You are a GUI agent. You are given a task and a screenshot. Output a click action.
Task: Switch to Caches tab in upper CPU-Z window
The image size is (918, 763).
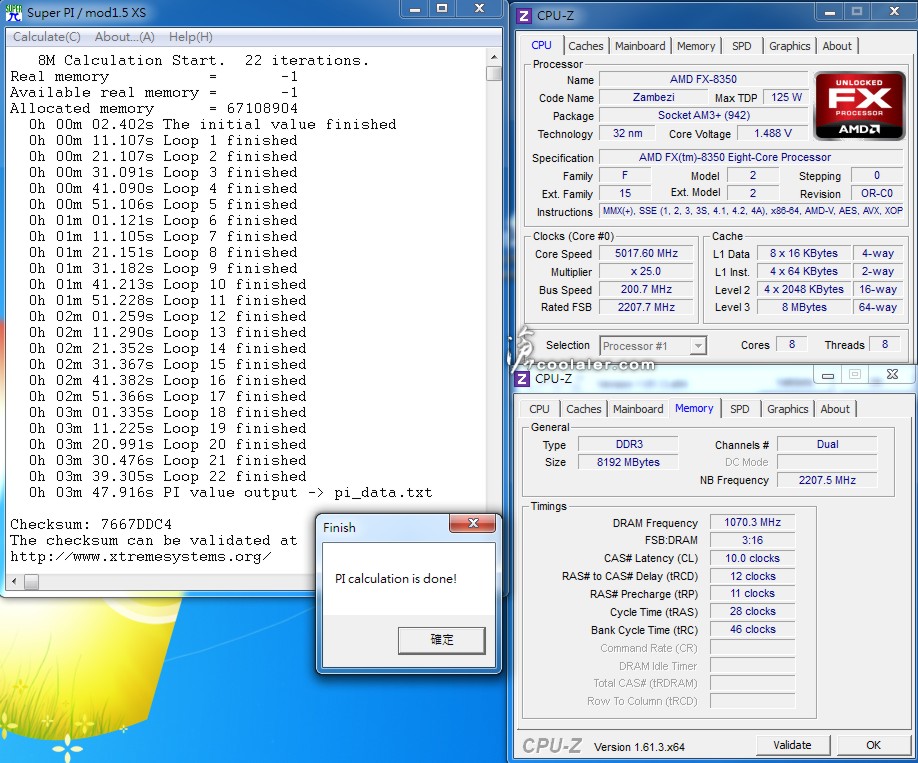pos(585,46)
